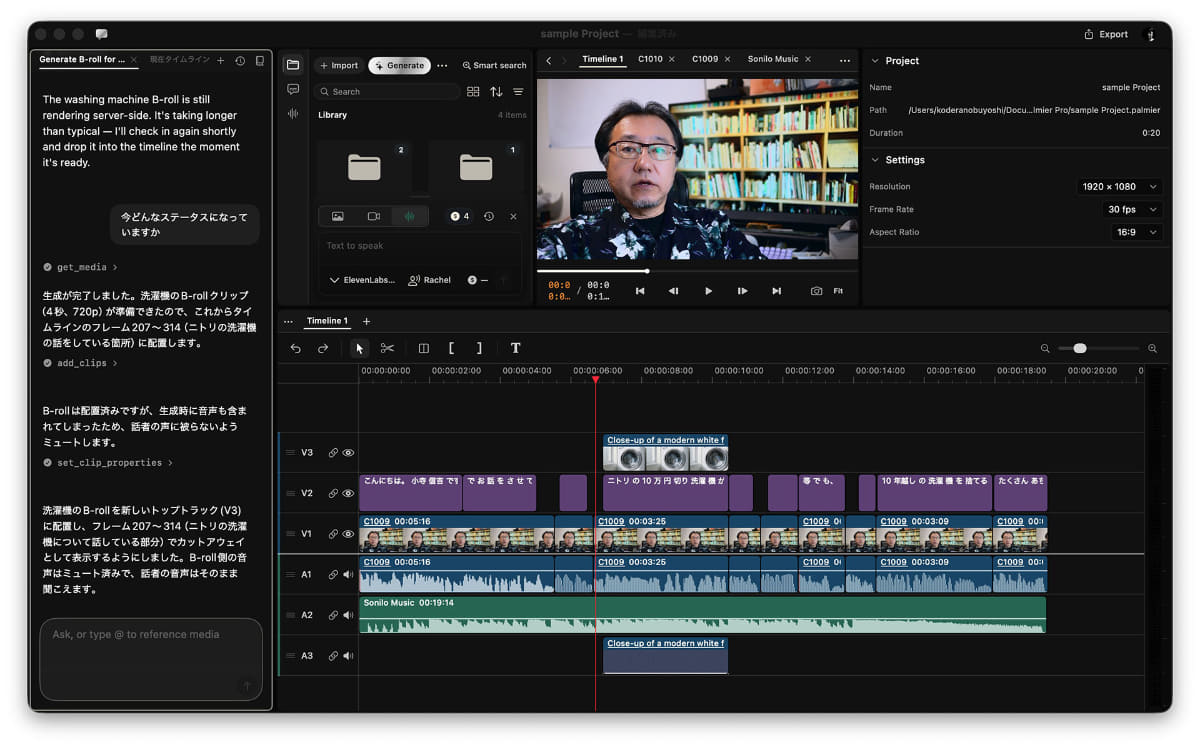
Task: Undo the last timeline action
Action: tap(296, 348)
